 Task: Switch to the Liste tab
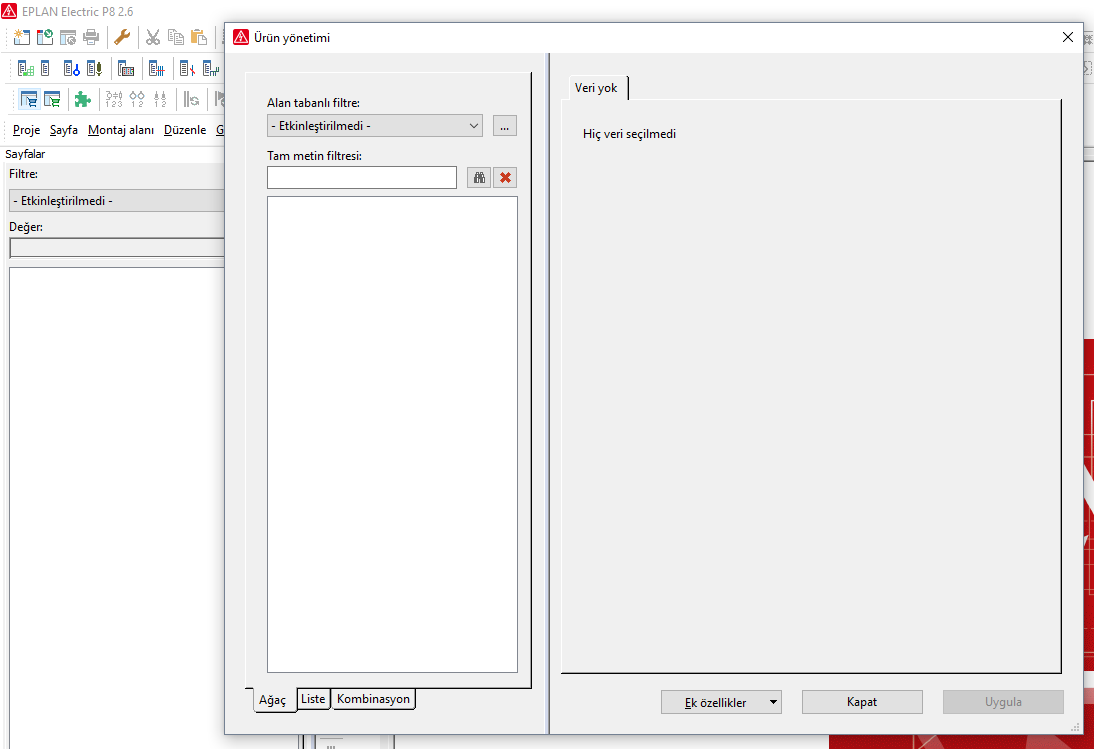click(x=313, y=699)
